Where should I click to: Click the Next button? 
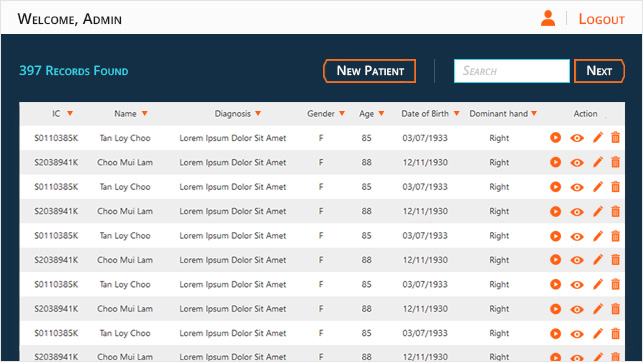(x=599, y=71)
